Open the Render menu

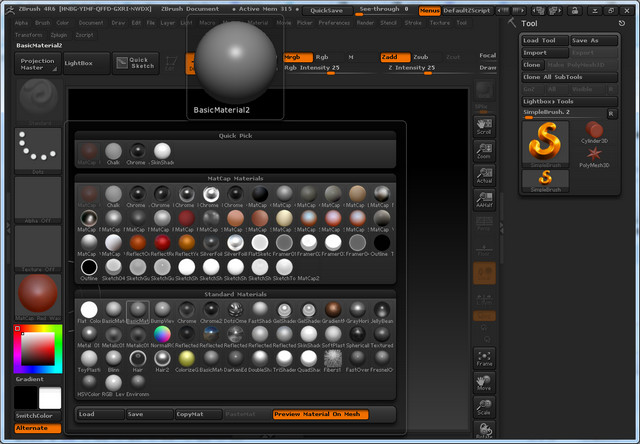(365, 23)
